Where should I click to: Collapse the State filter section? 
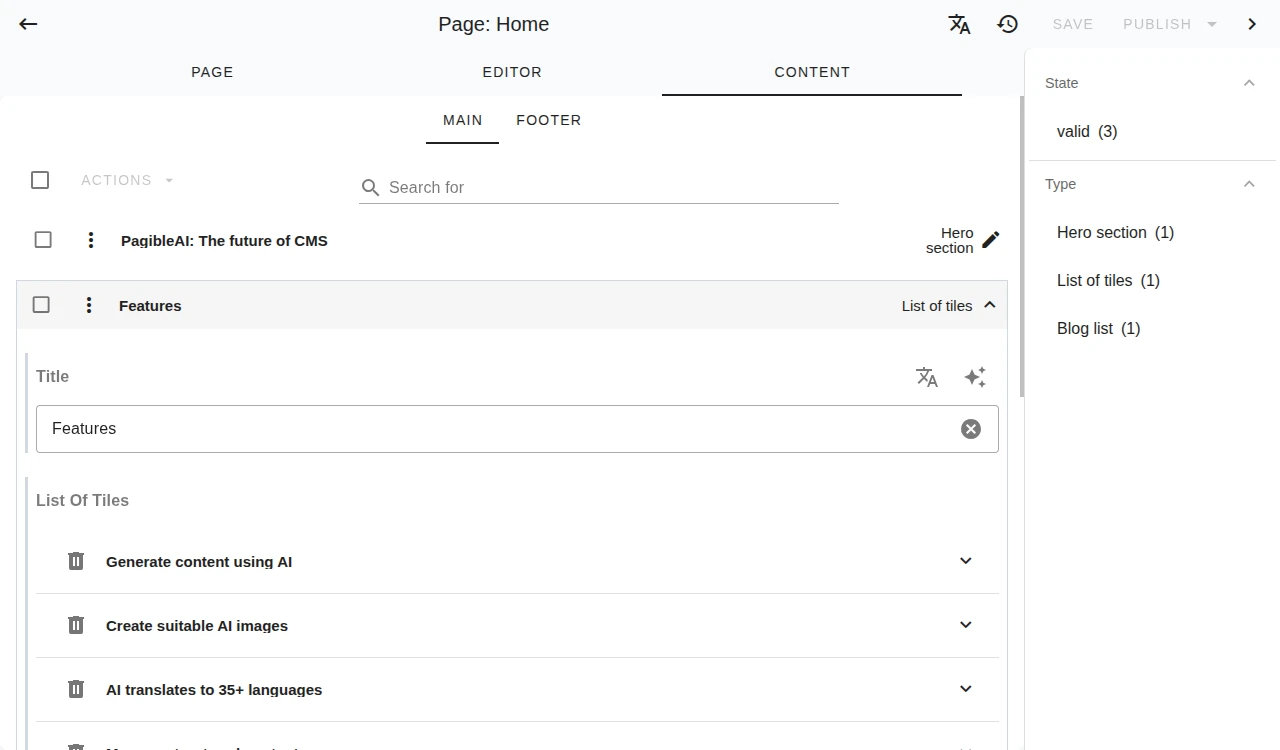pos(1248,83)
